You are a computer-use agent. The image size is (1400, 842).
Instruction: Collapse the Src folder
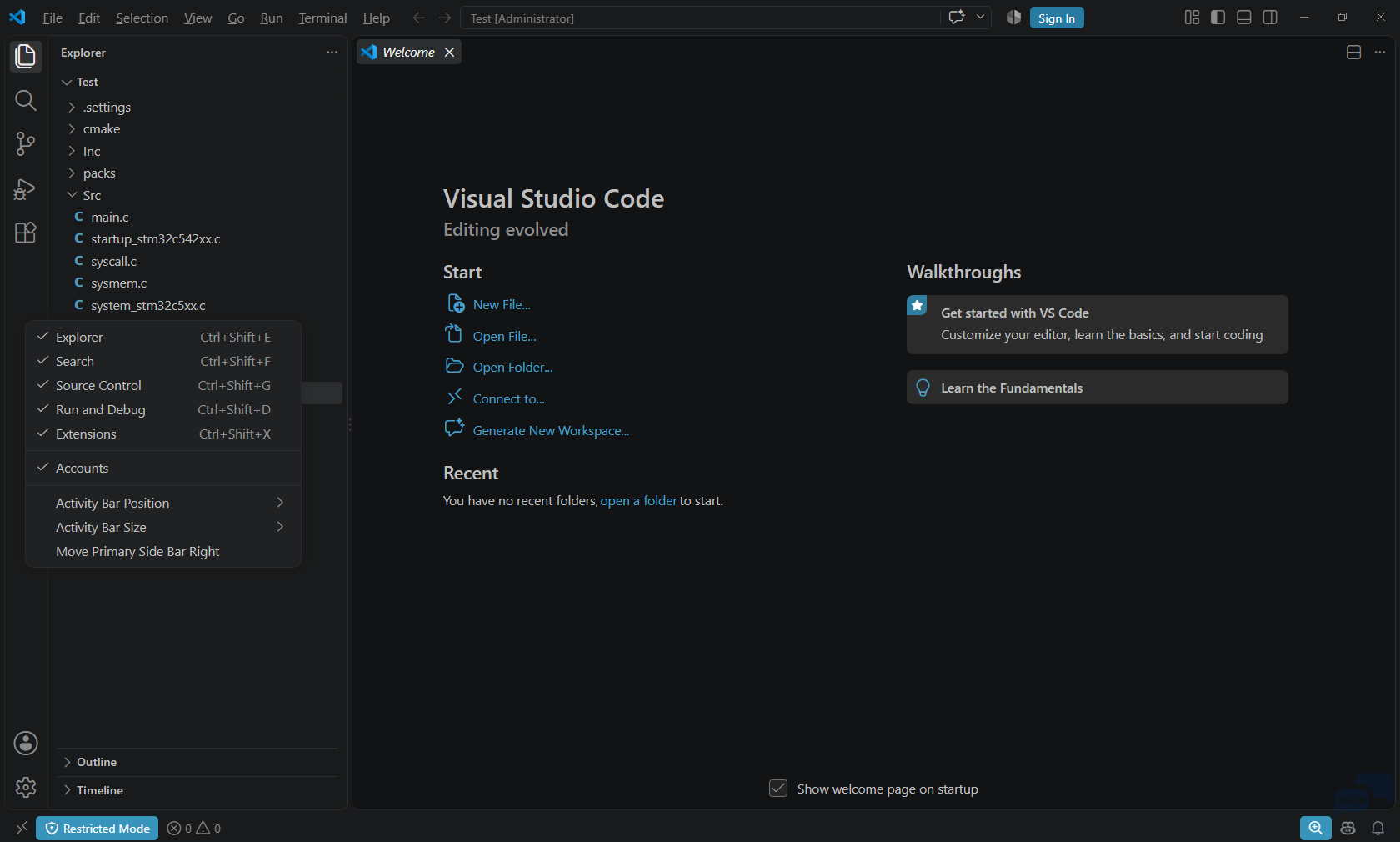(x=72, y=195)
